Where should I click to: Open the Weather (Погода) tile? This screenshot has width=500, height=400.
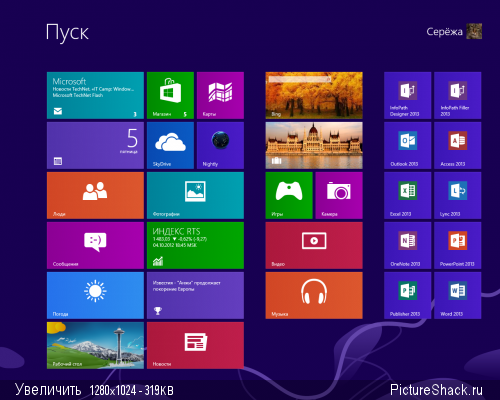point(95,295)
